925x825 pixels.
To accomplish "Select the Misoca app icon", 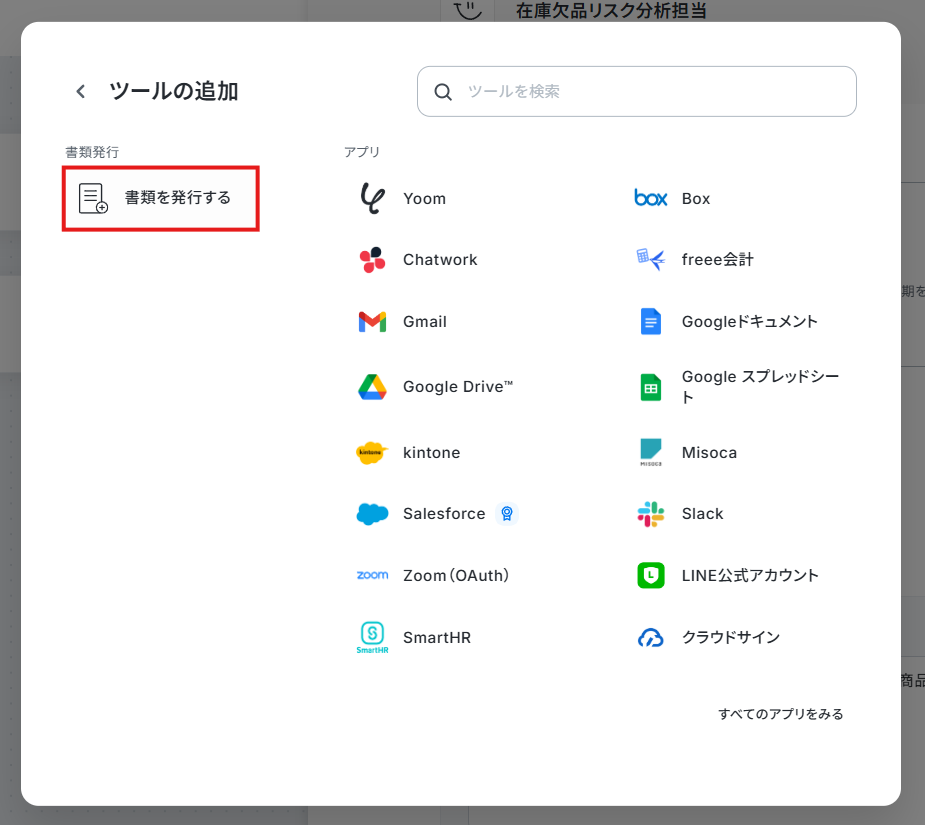I will [x=651, y=453].
